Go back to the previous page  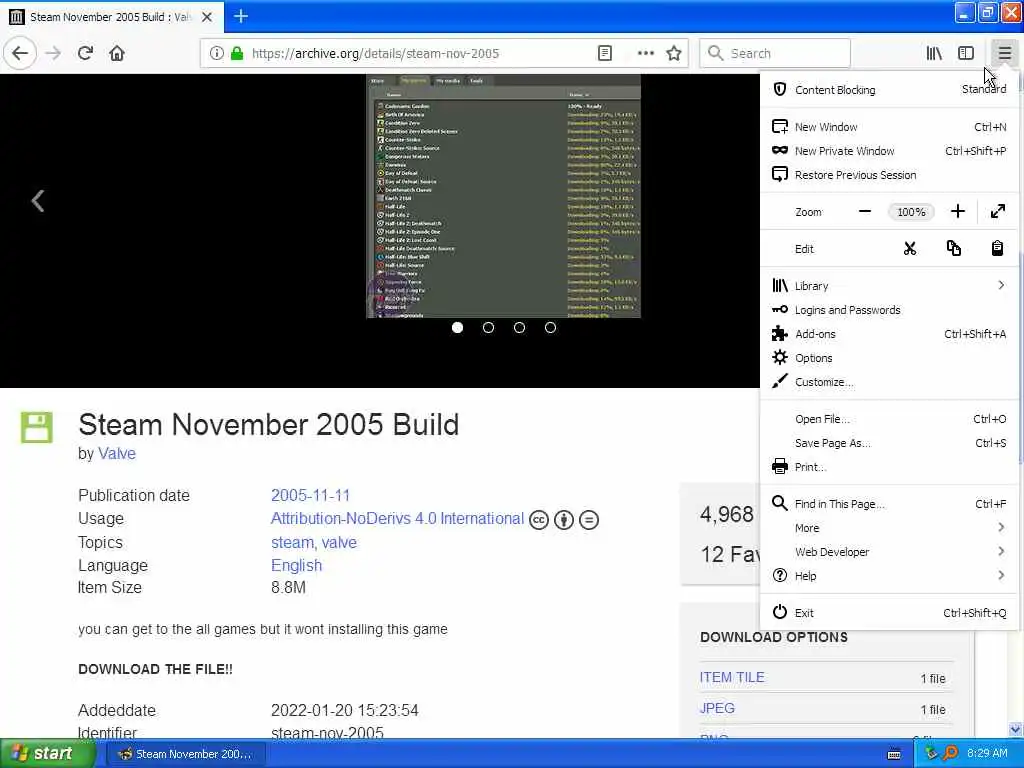(x=20, y=53)
